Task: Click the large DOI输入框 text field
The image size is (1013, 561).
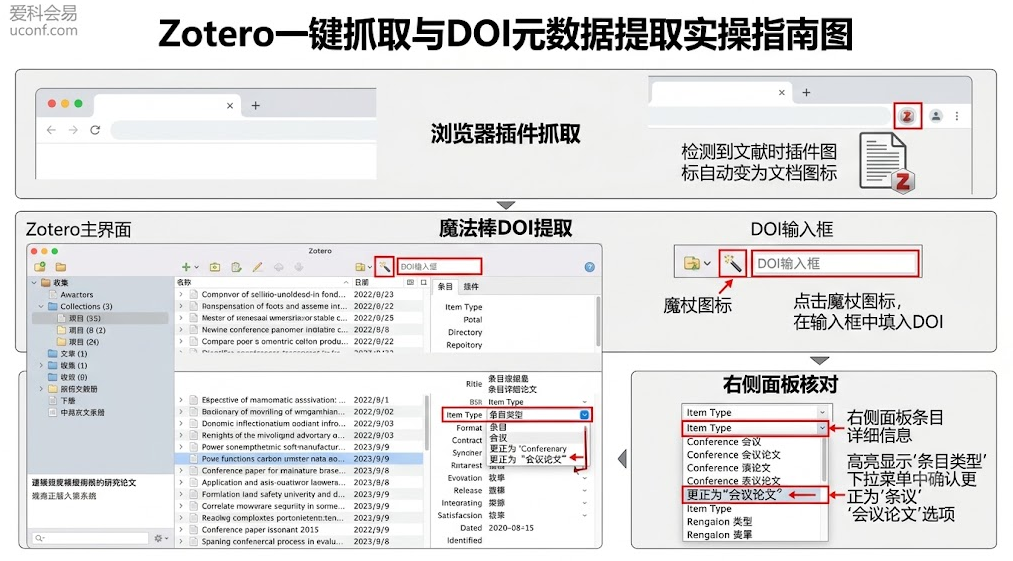Action: (835, 264)
